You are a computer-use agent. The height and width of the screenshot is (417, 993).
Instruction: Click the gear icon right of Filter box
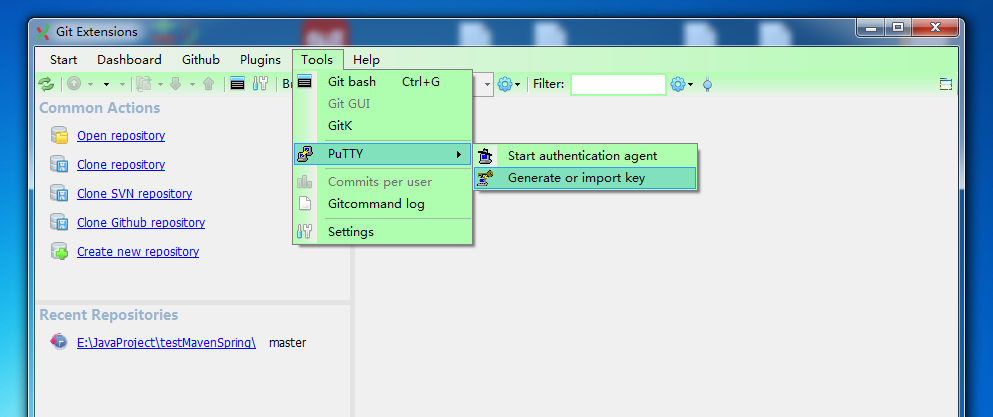pos(678,84)
